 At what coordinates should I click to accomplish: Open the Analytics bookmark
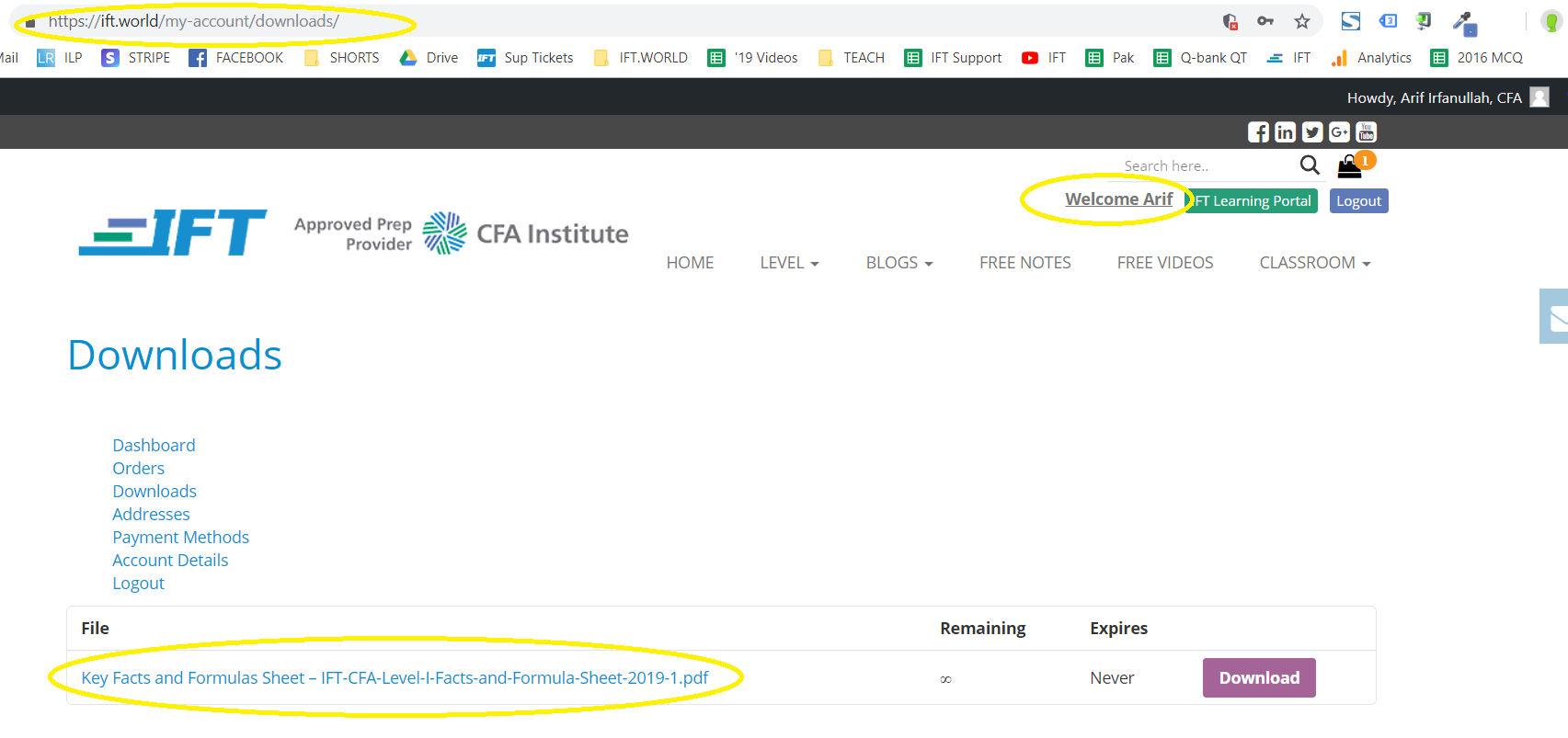point(1371,58)
